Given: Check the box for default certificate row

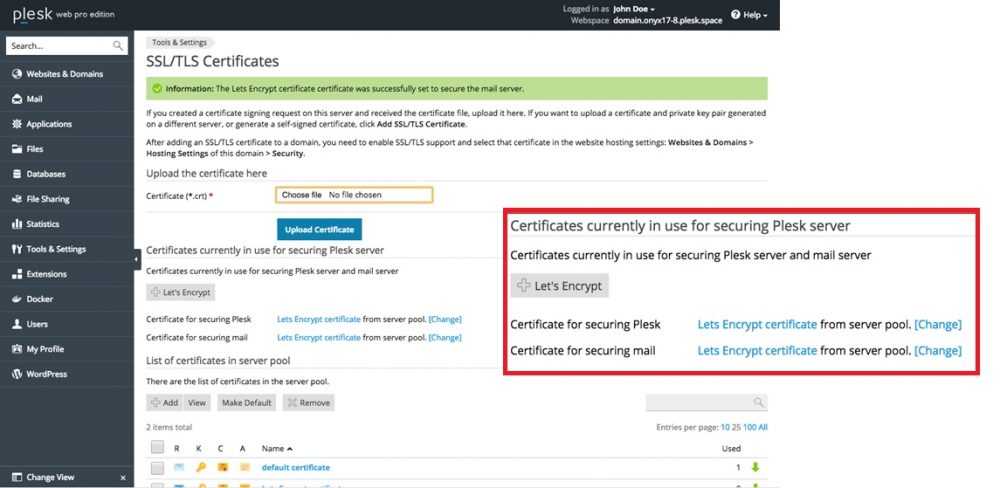Looking at the screenshot, I should click(158, 468).
